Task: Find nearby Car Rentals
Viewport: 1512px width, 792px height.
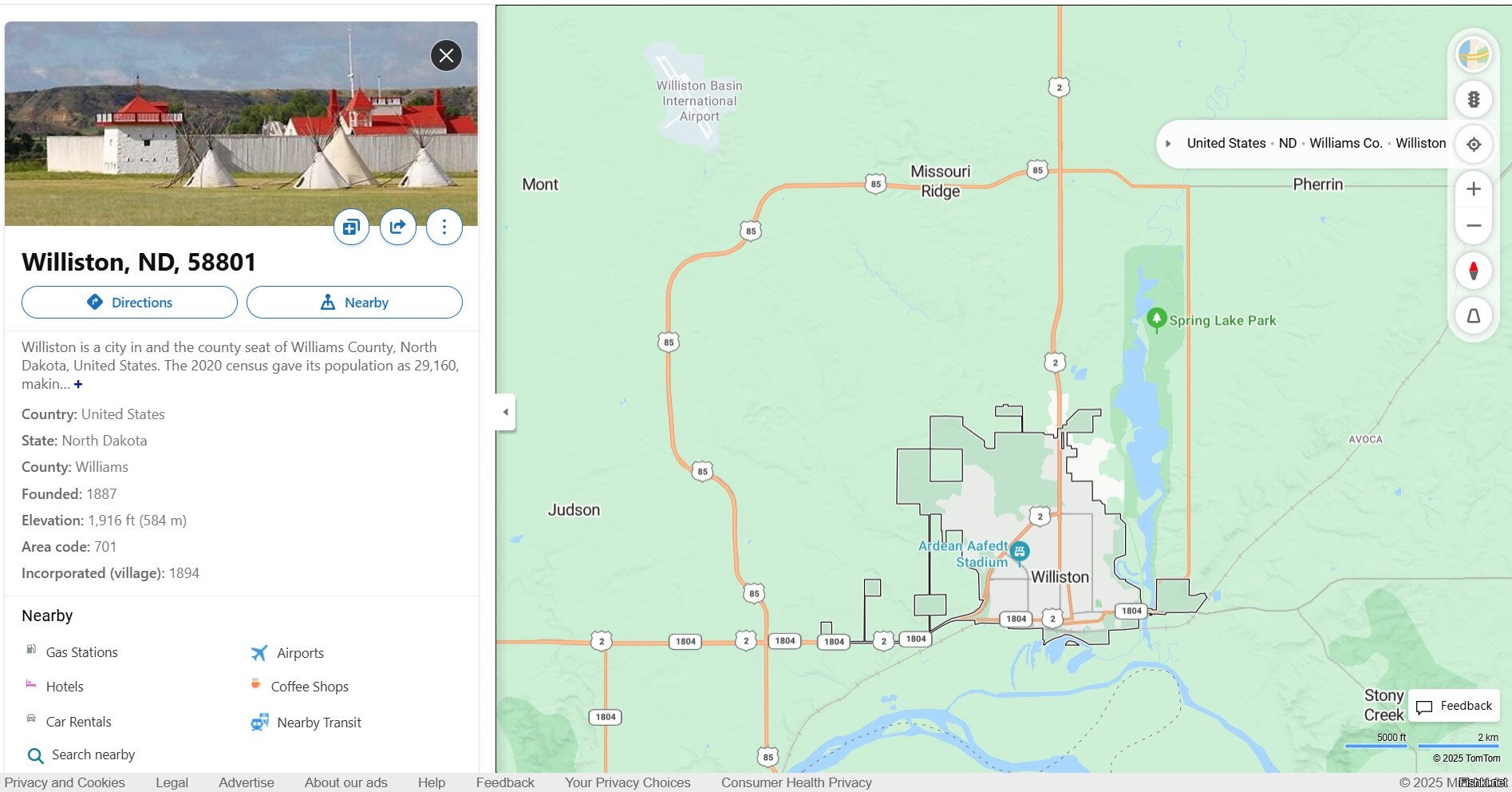Action: (78, 722)
